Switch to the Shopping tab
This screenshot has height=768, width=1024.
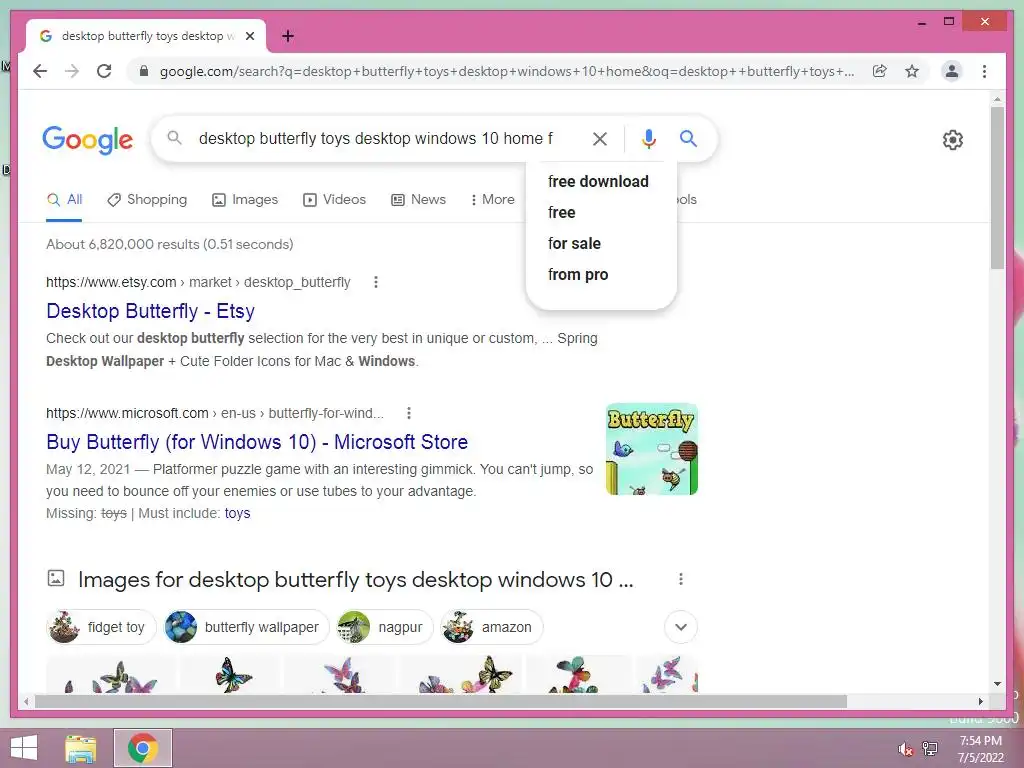pyautogui.click(x=147, y=200)
